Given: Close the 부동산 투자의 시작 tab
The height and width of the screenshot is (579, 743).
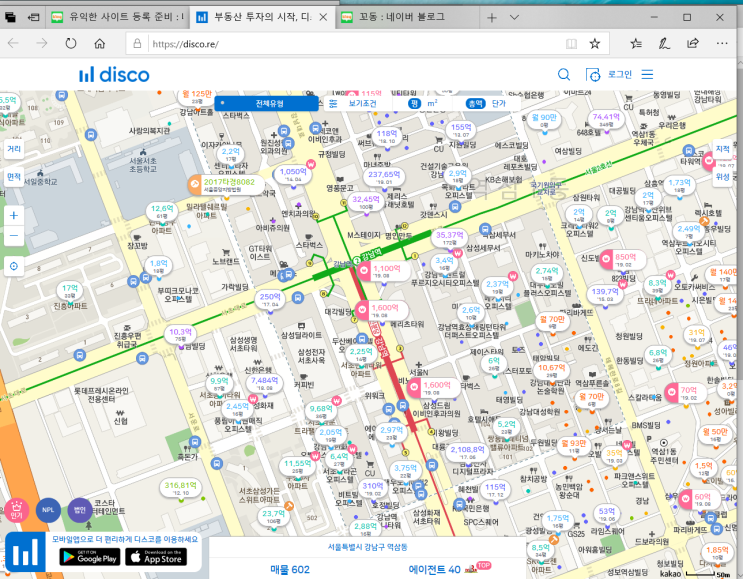Looking at the screenshot, I should pyautogui.click(x=323, y=18).
